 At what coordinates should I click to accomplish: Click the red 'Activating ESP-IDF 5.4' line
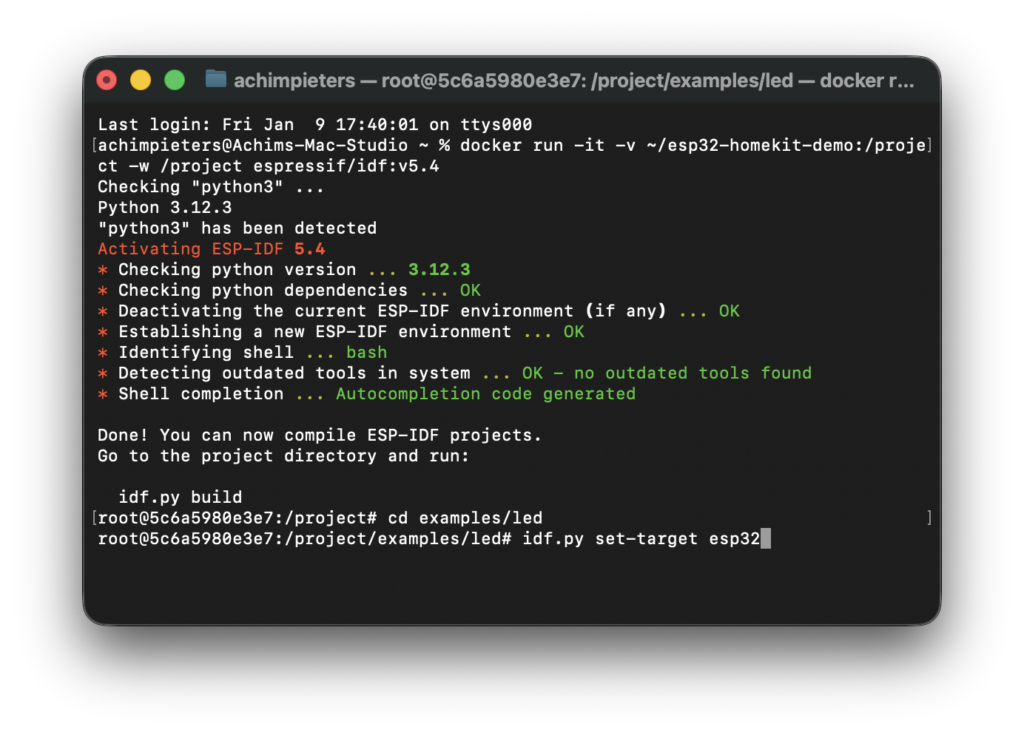coord(211,249)
